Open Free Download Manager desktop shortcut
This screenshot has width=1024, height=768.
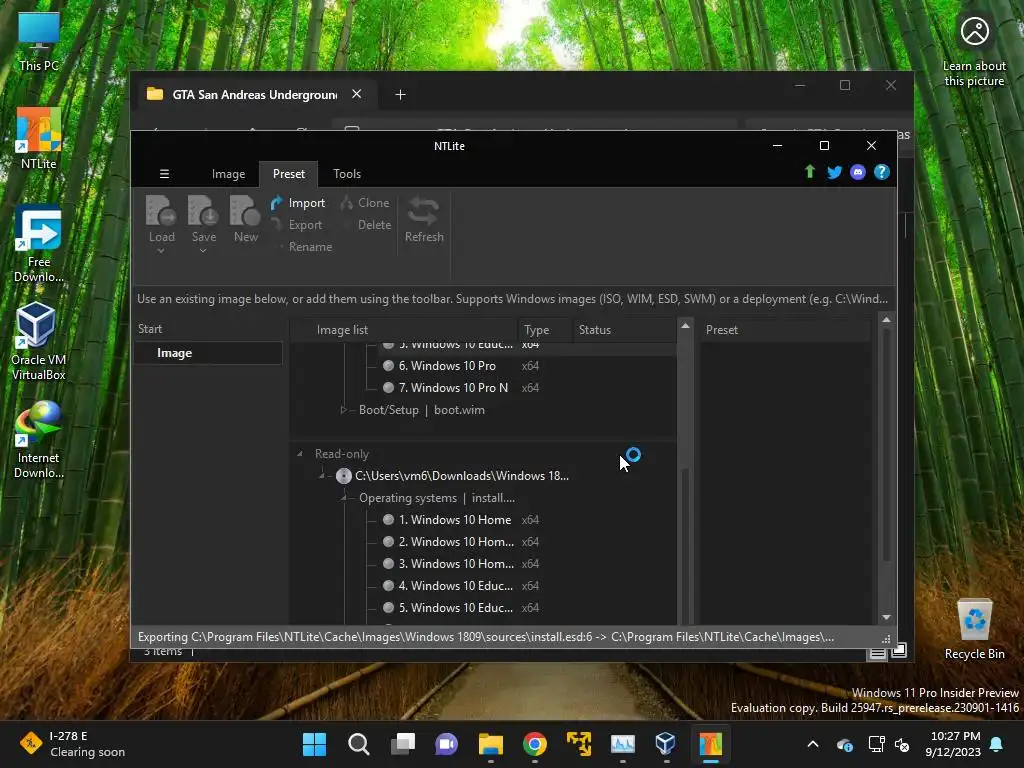coord(39,244)
